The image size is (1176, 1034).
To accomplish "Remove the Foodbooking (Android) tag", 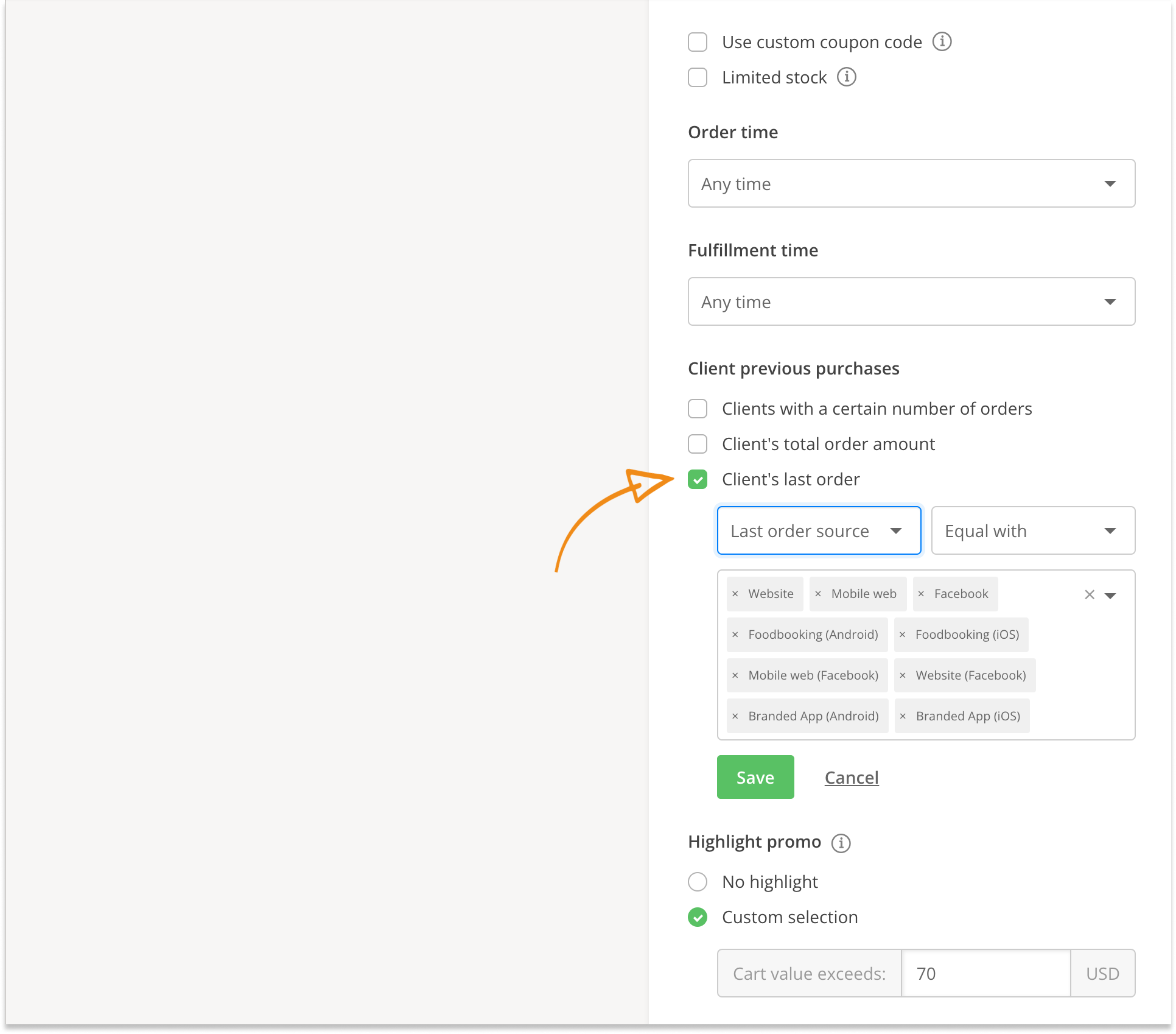I will pos(735,635).
